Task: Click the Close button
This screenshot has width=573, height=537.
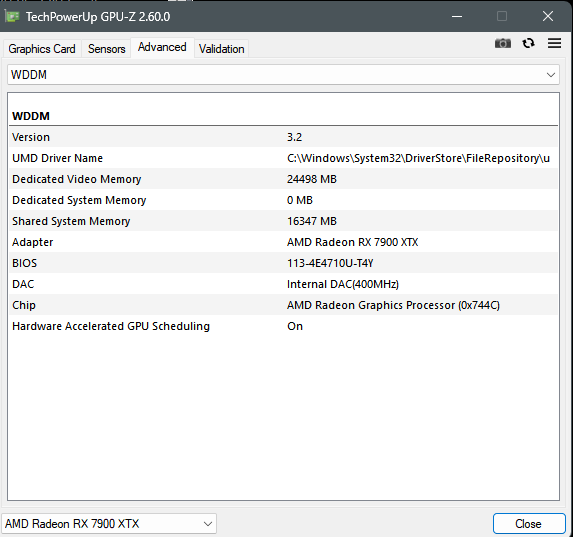Action: (x=528, y=524)
